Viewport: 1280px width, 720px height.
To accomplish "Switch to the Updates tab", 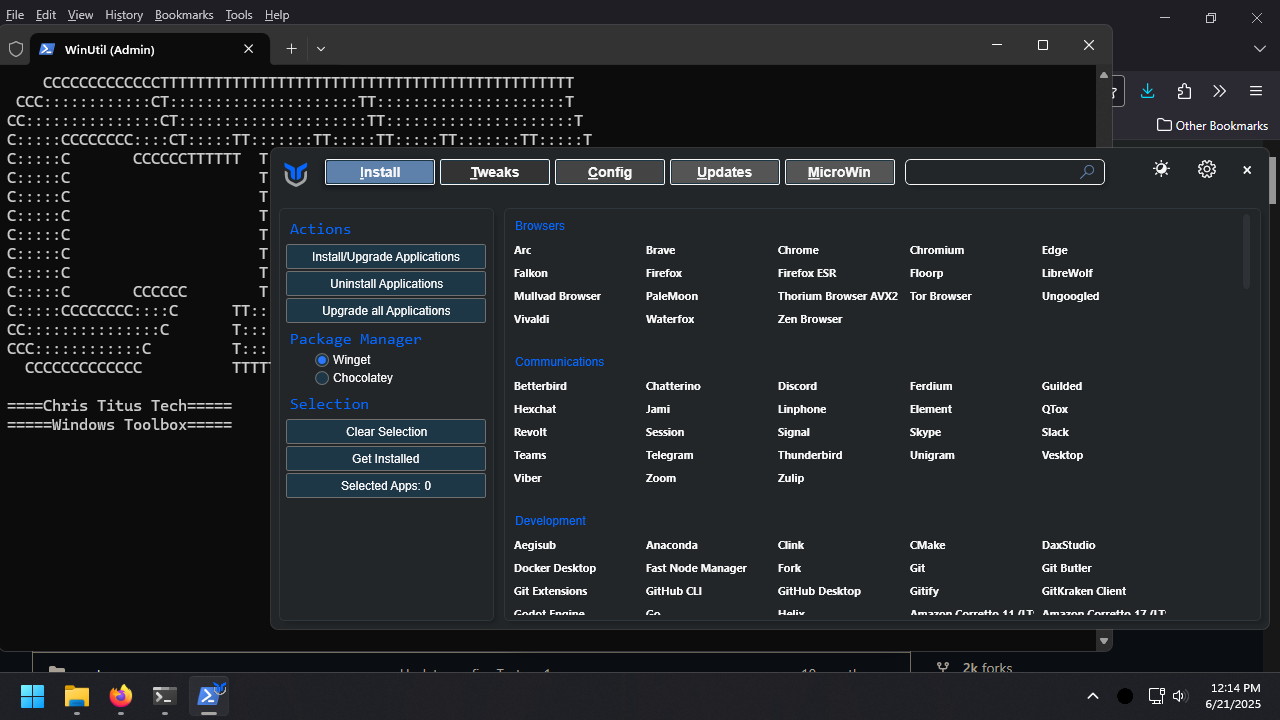I will click(x=725, y=172).
